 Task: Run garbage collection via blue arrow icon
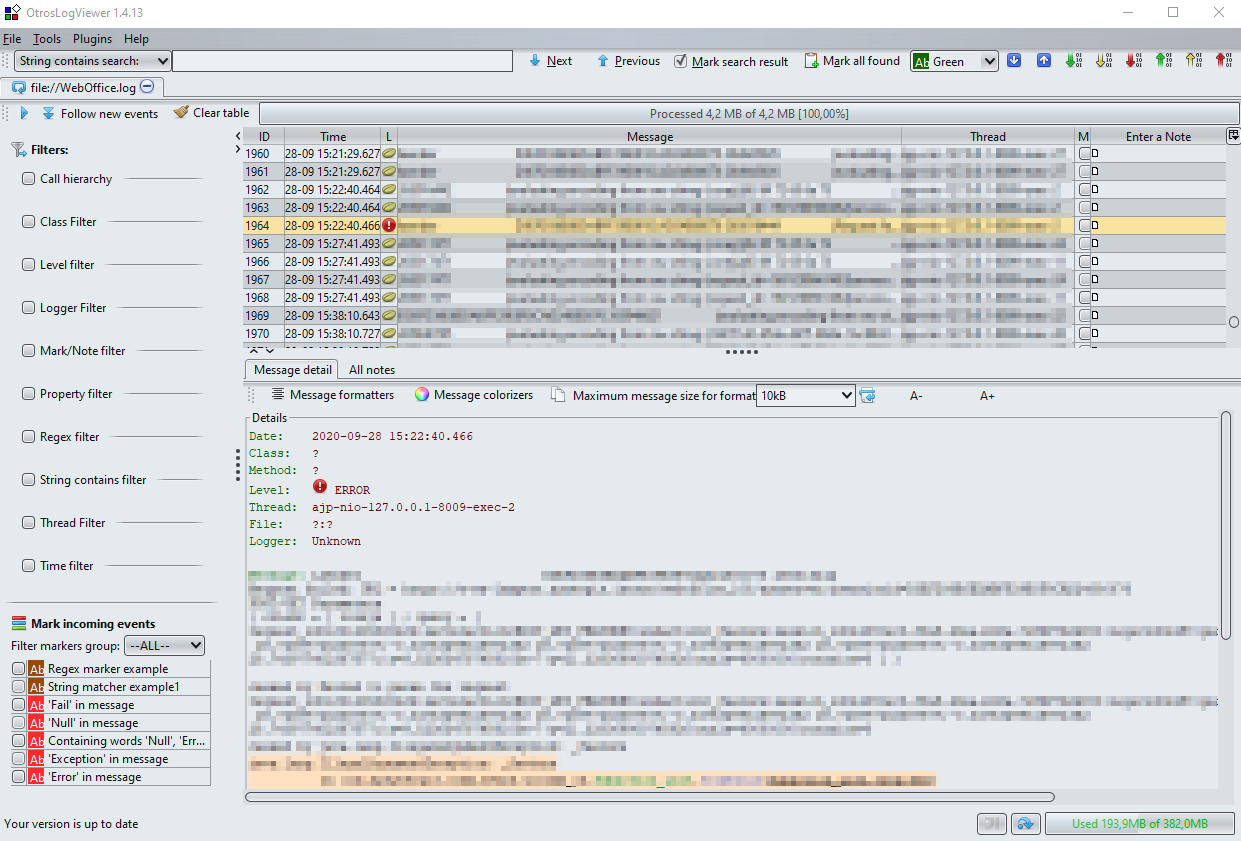pos(1025,823)
